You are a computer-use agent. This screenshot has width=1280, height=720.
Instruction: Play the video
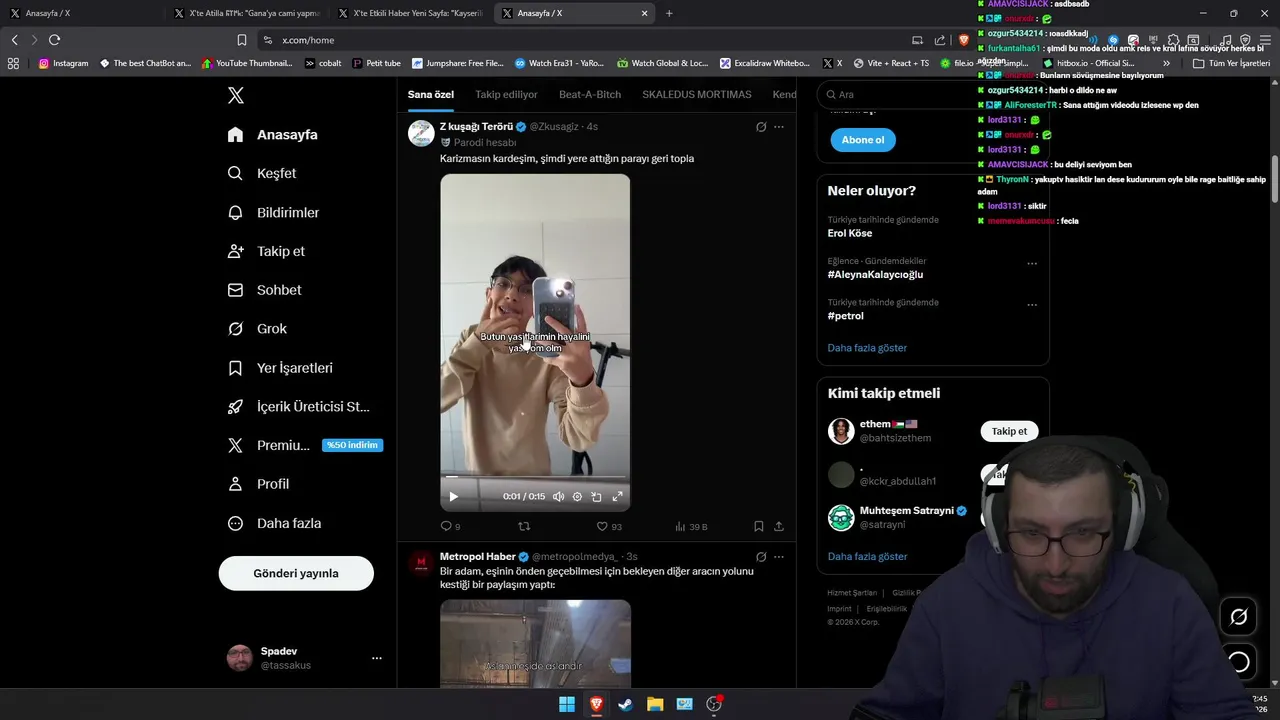click(x=453, y=497)
